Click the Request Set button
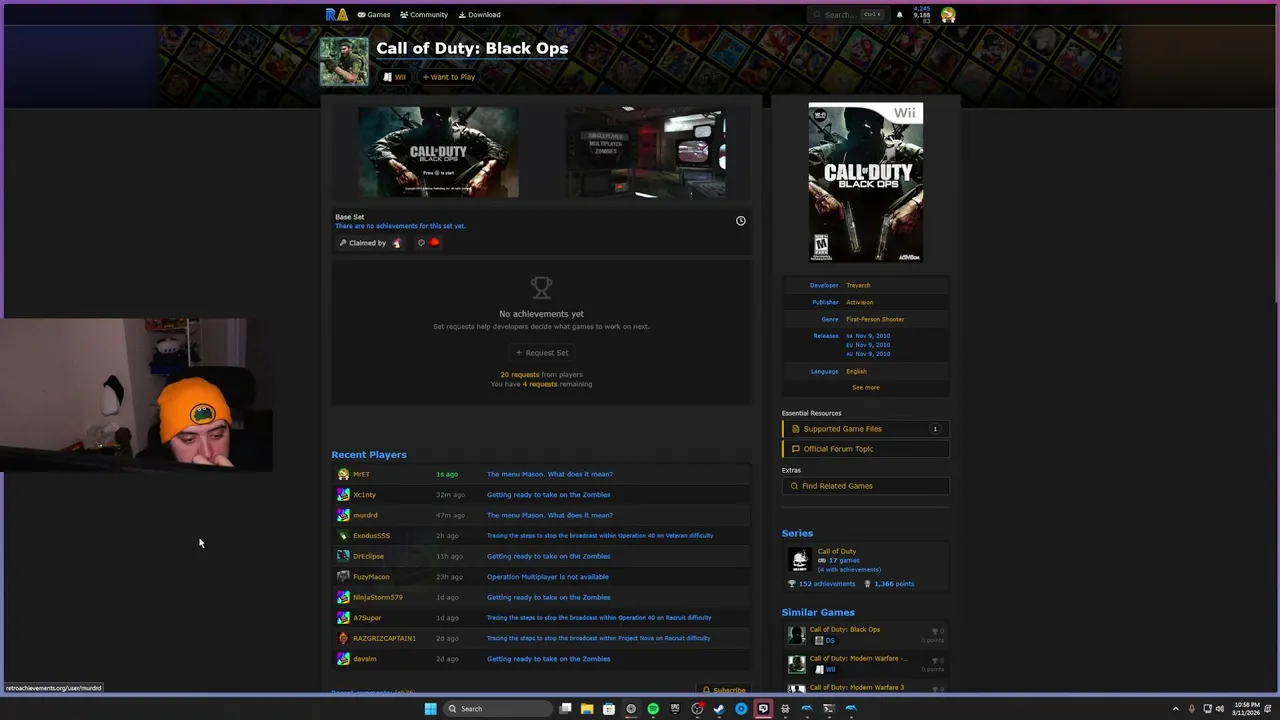 coord(542,353)
